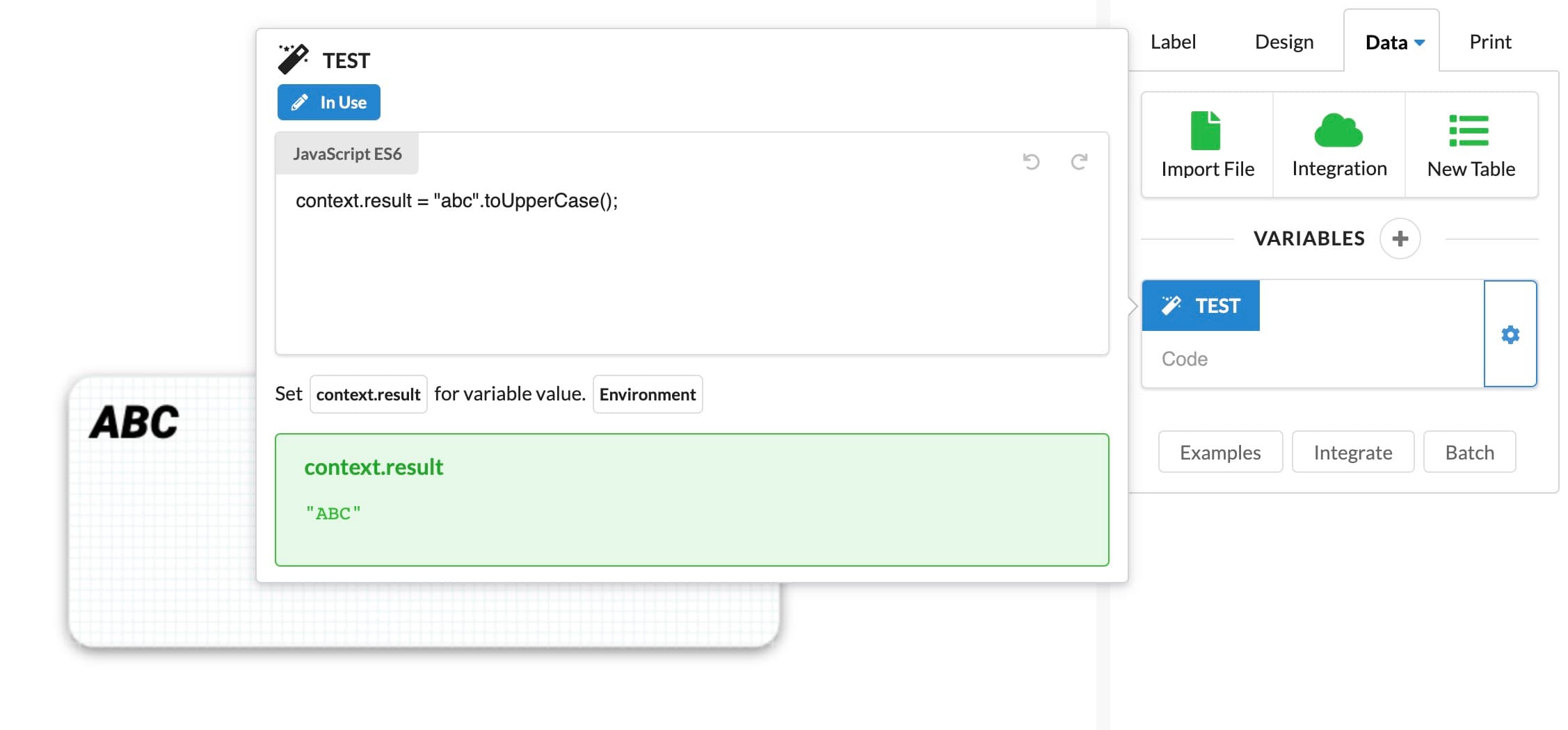This screenshot has width=1568, height=730.
Task: Switch to the Design tab
Action: click(1283, 42)
